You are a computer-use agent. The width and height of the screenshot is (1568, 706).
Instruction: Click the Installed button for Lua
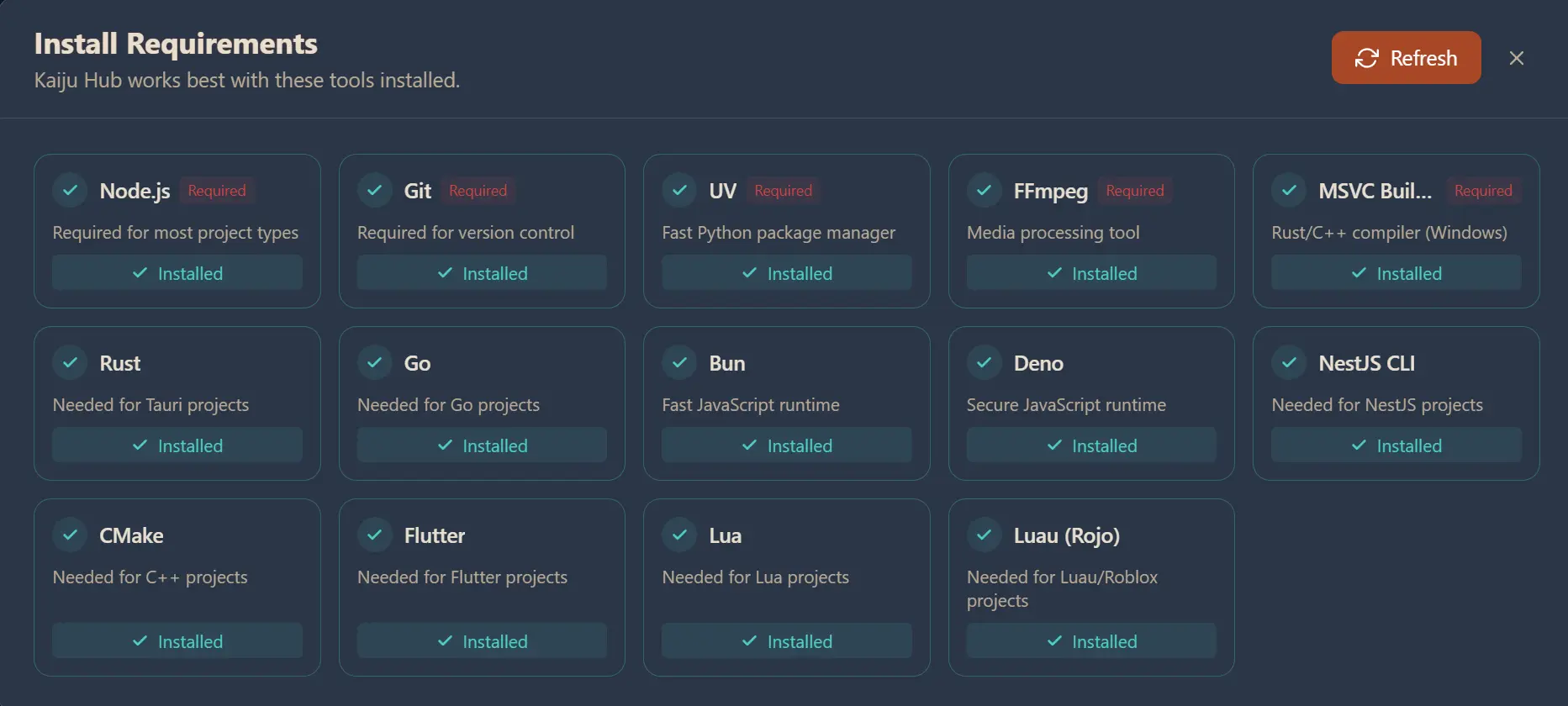787,641
